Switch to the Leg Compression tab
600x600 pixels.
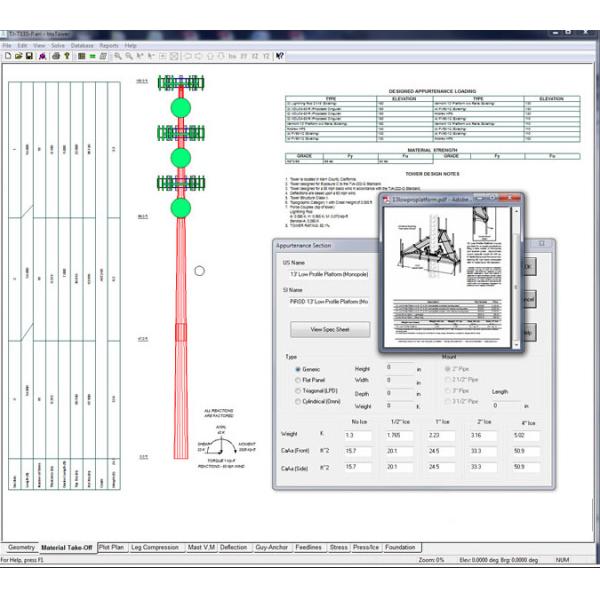point(156,547)
